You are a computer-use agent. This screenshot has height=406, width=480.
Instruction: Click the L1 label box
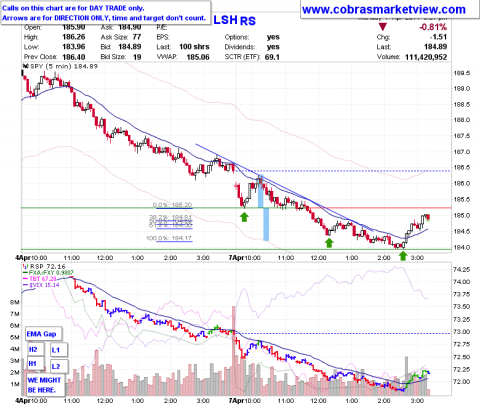[56, 350]
